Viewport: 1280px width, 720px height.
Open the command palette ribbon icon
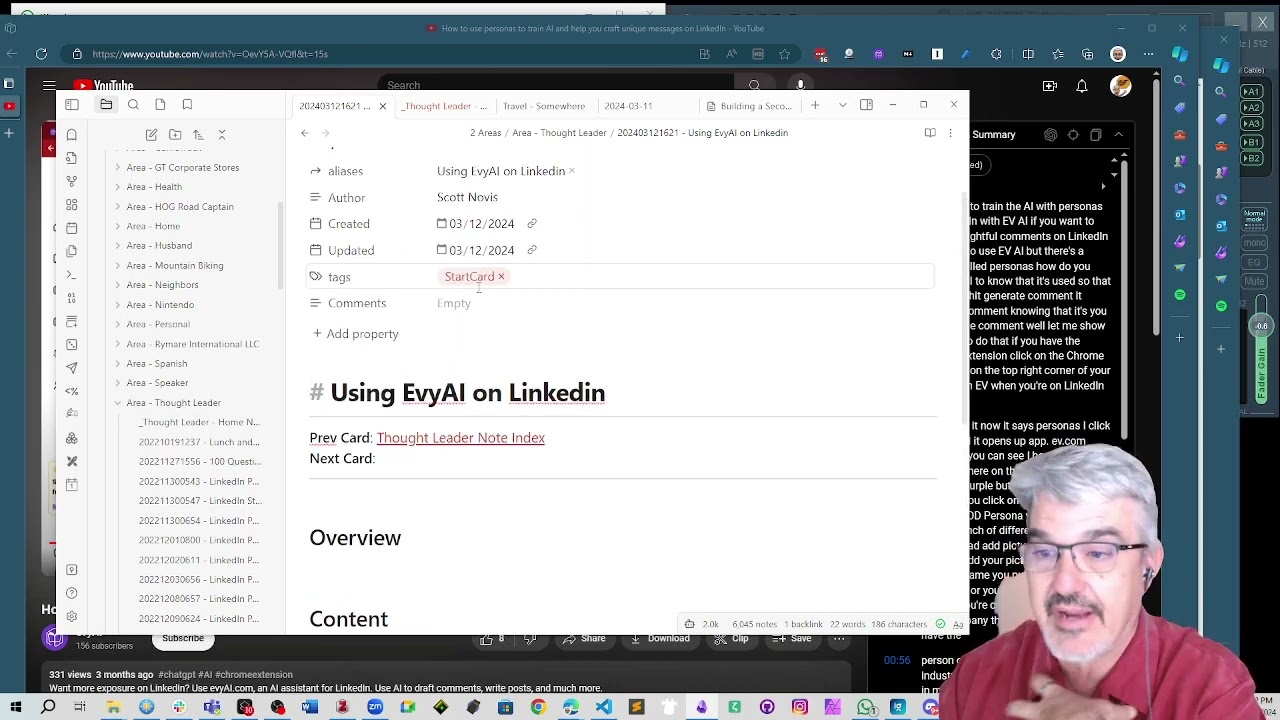pos(72,274)
